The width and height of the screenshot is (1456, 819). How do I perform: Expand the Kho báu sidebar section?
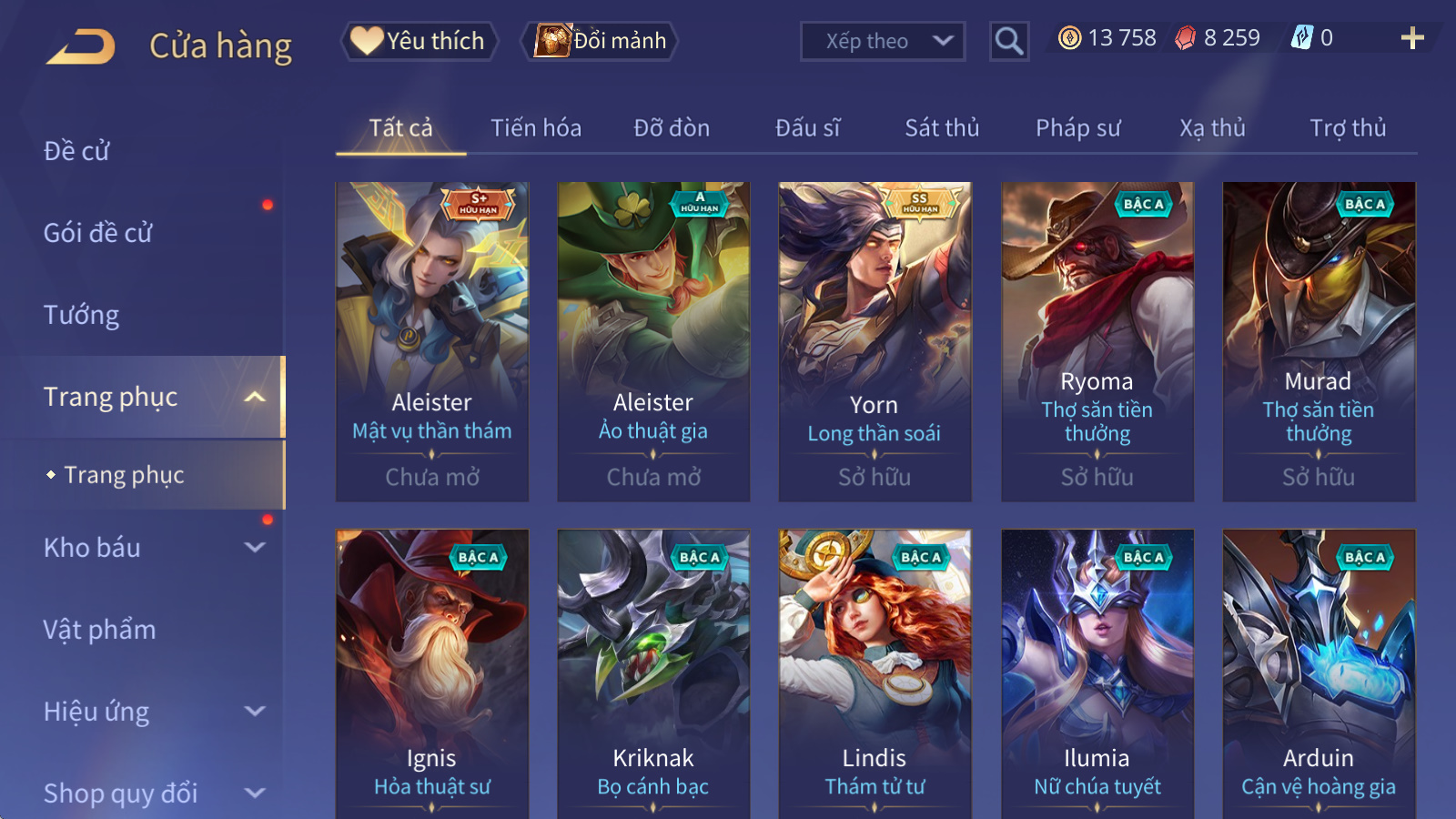tap(256, 548)
